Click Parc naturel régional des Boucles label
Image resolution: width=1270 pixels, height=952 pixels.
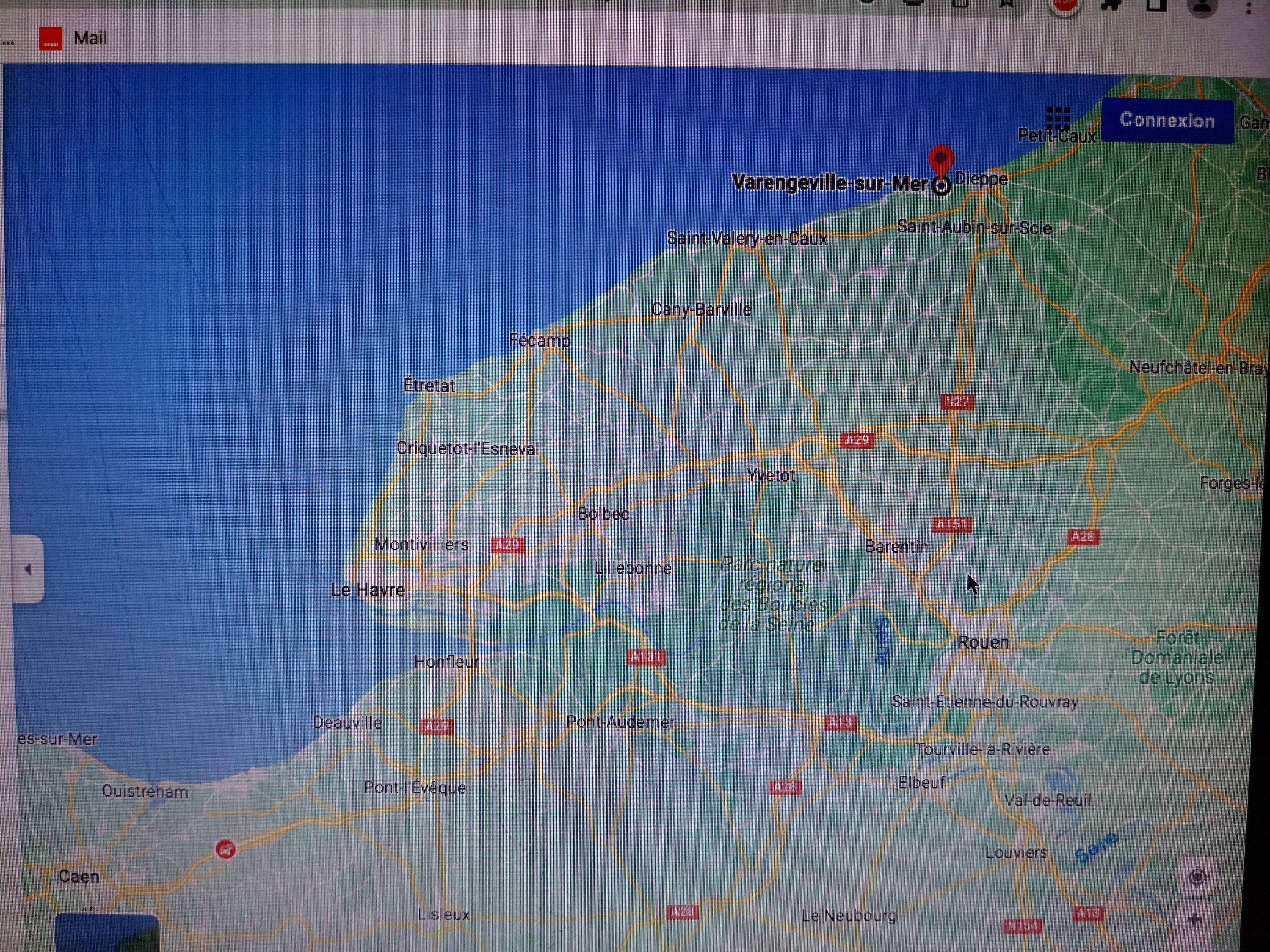point(773,594)
